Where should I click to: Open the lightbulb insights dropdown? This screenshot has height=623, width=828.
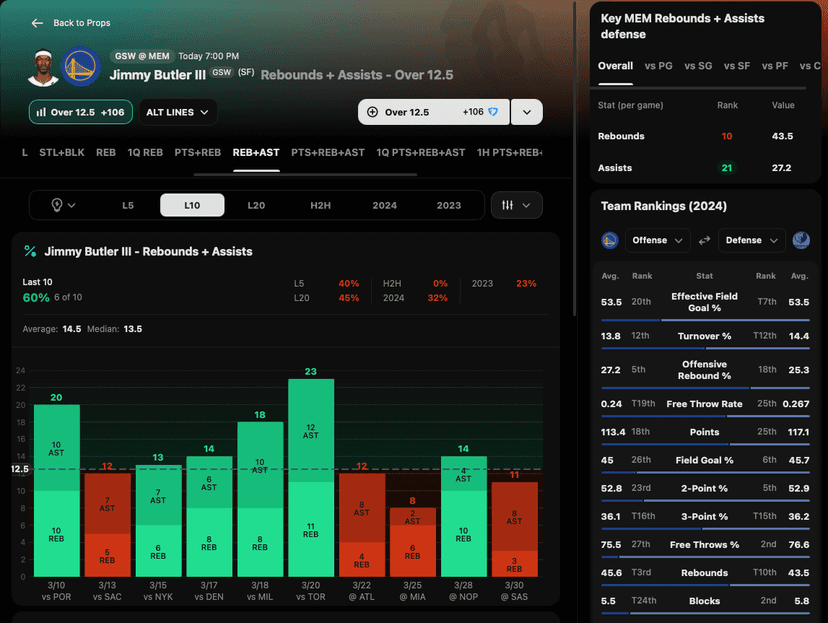coord(63,205)
